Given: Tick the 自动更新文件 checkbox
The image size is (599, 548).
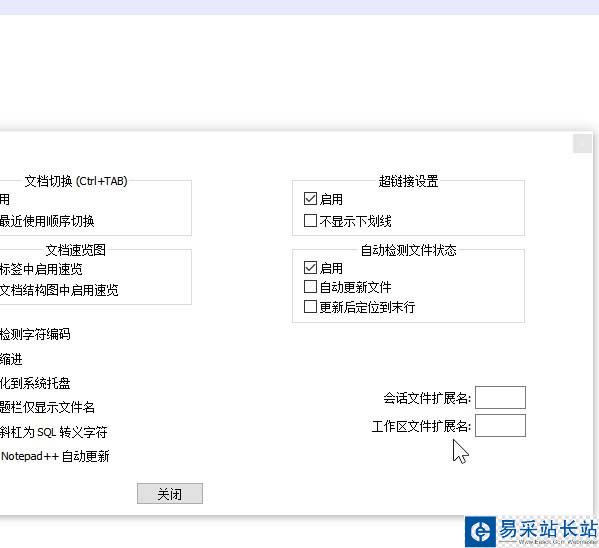Looking at the screenshot, I should pyautogui.click(x=310, y=287).
